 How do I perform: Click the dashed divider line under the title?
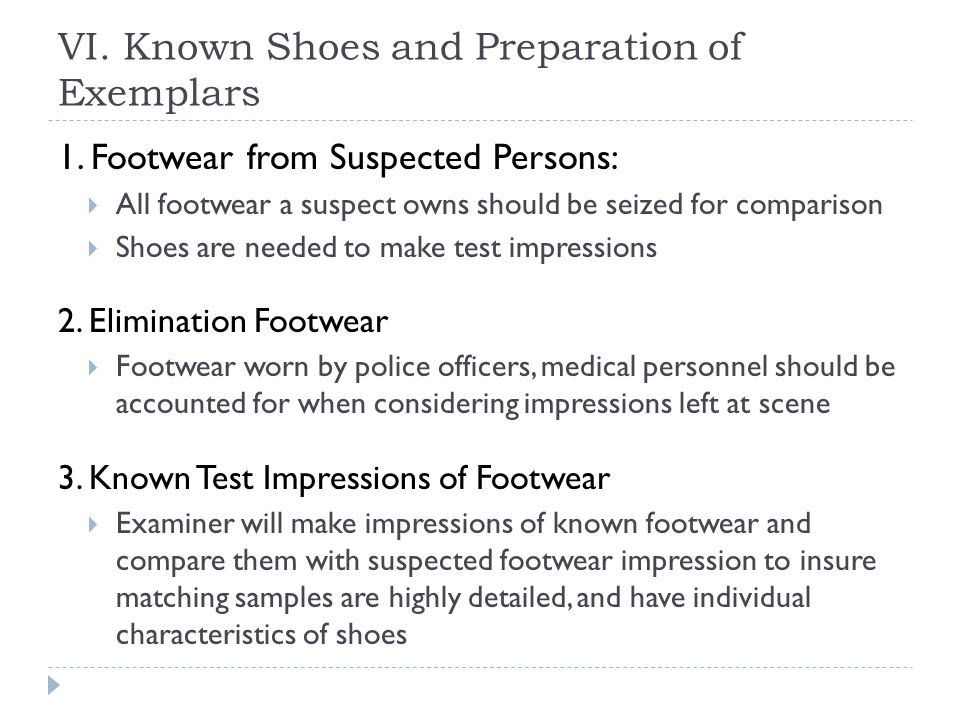480,121
